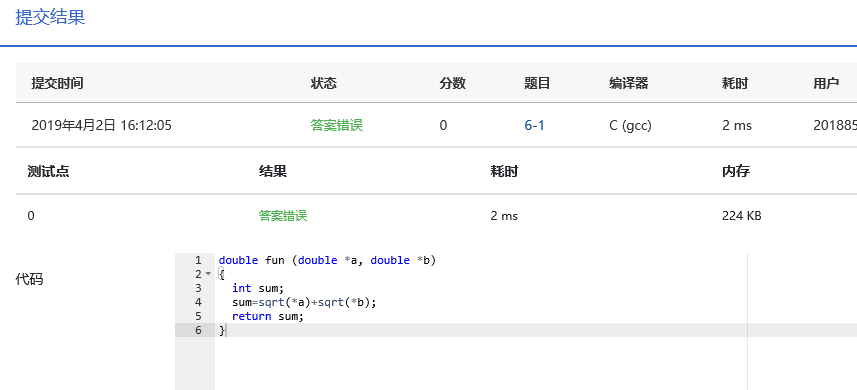Select the 分数 column header

click(453, 84)
